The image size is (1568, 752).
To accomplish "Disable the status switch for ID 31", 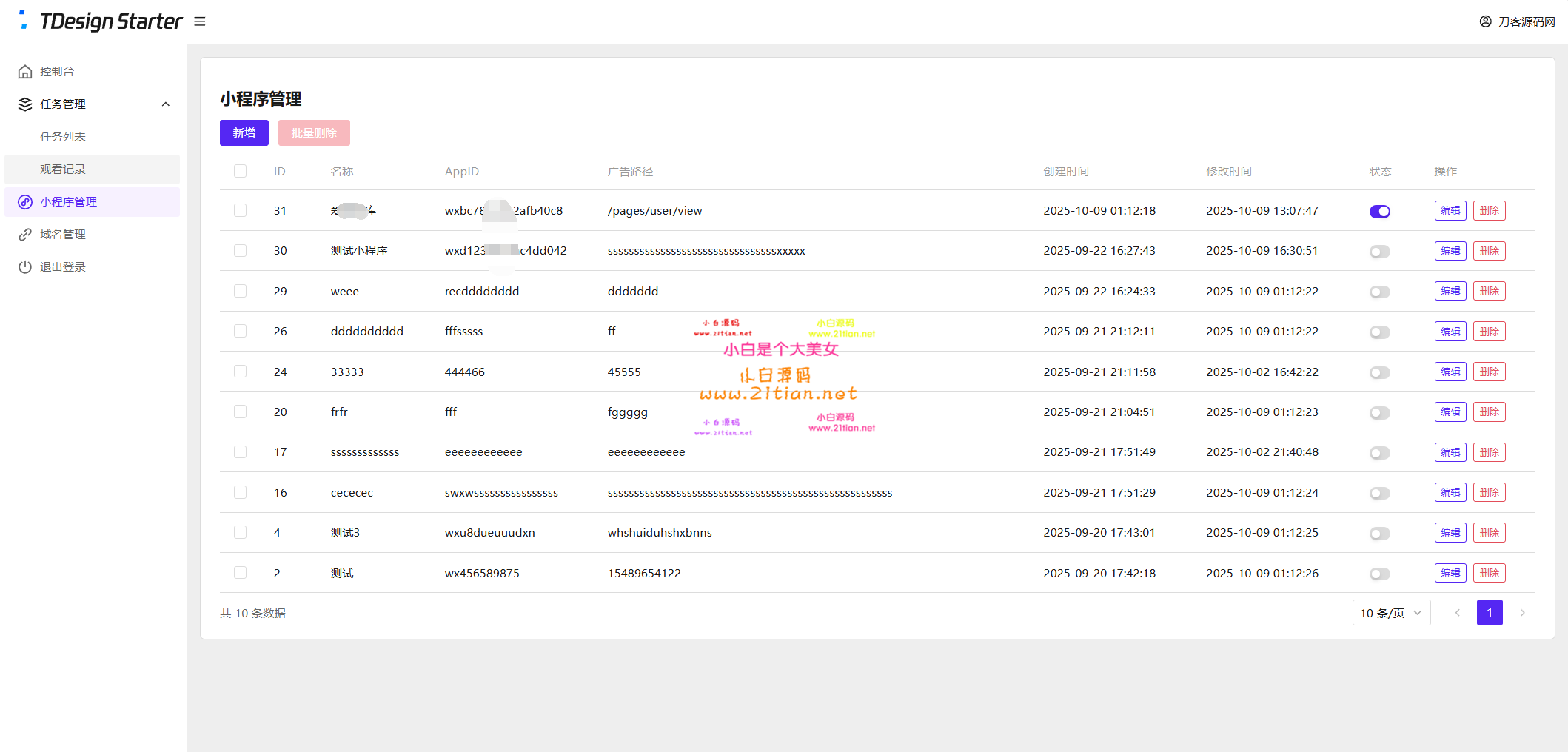I will pos(1379,212).
